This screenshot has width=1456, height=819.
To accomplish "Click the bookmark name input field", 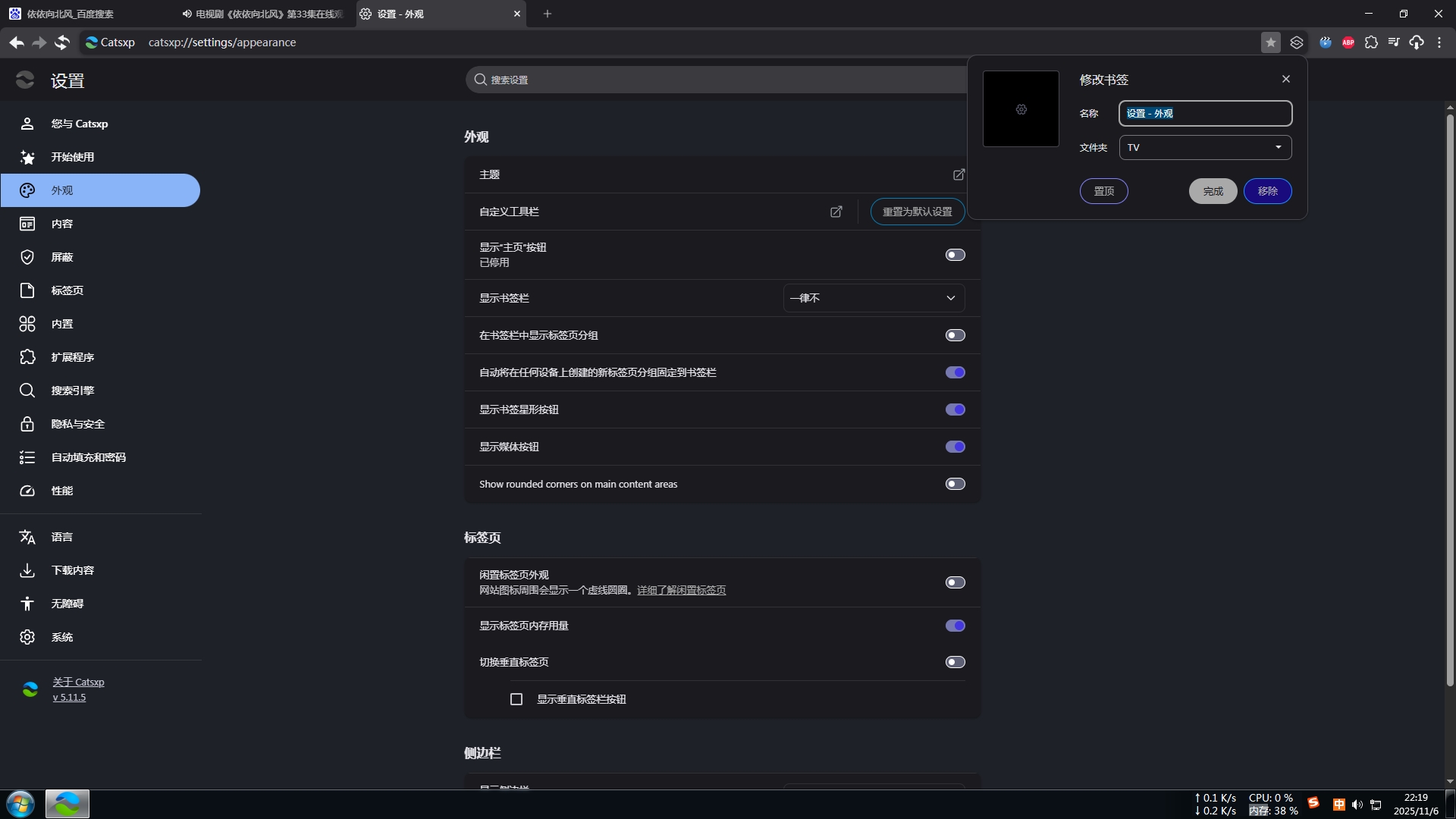I will tap(1205, 113).
